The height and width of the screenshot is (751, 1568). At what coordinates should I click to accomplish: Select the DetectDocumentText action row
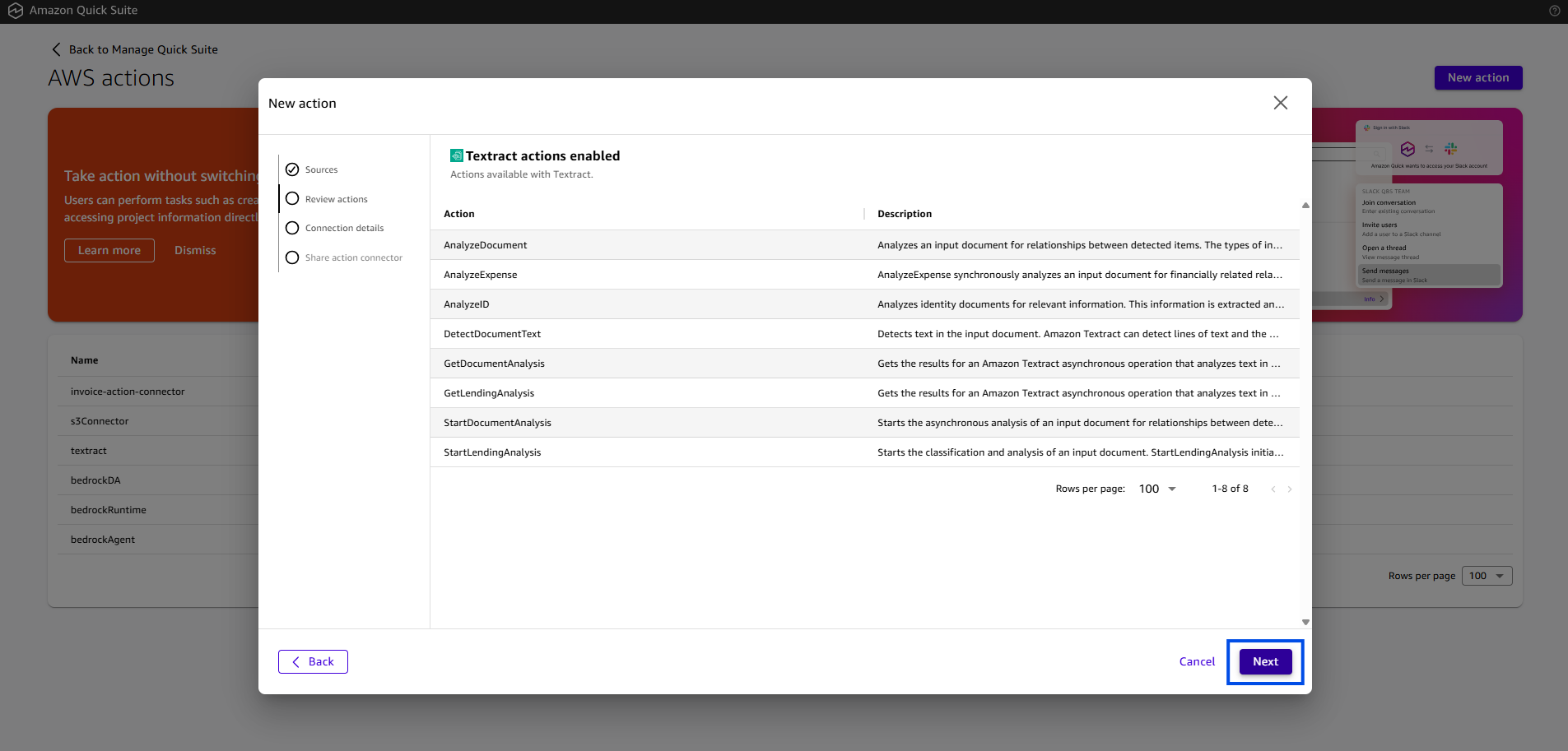tap(864, 334)
